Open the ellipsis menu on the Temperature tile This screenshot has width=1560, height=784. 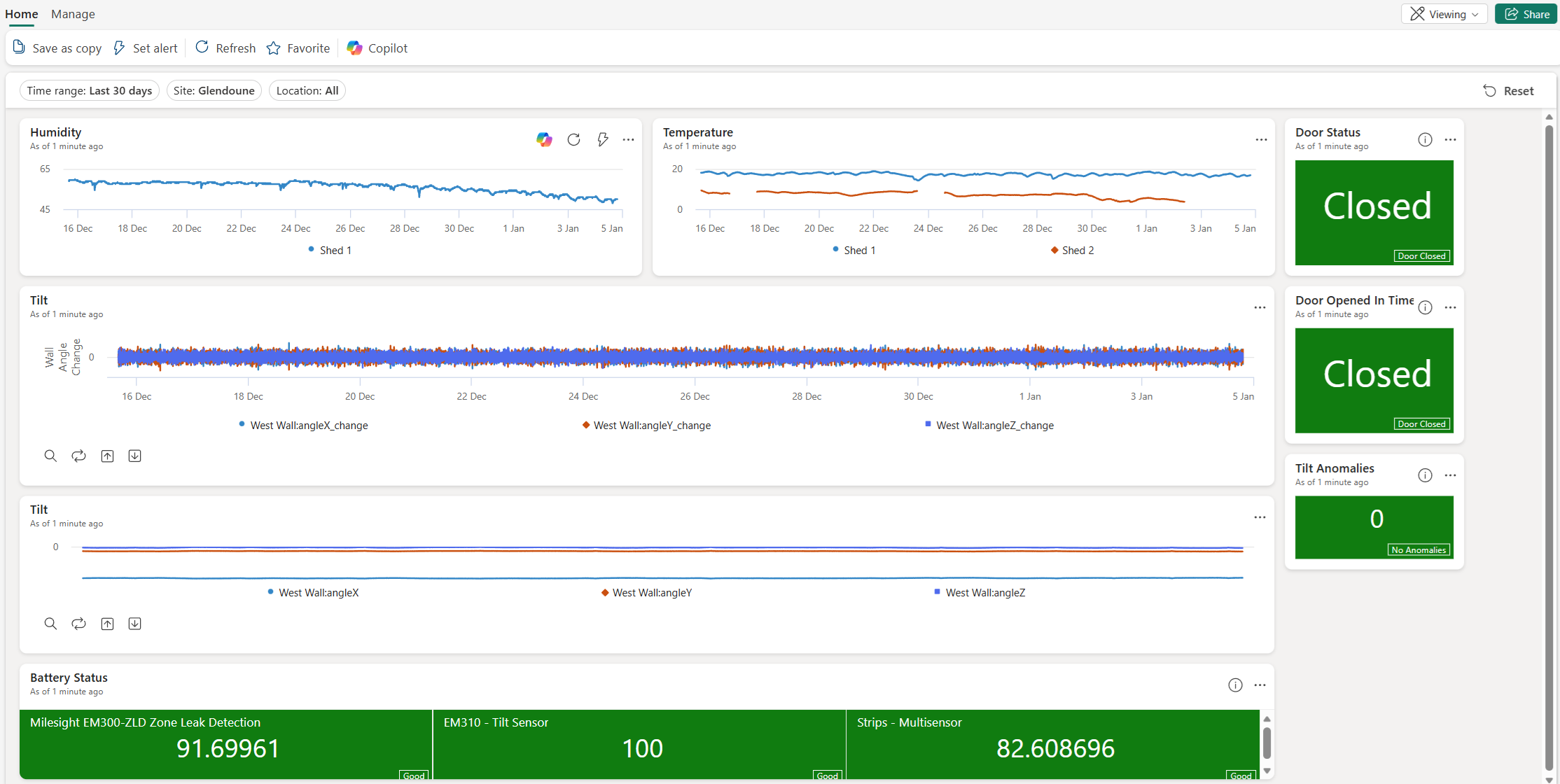(x=1261, y=139)
